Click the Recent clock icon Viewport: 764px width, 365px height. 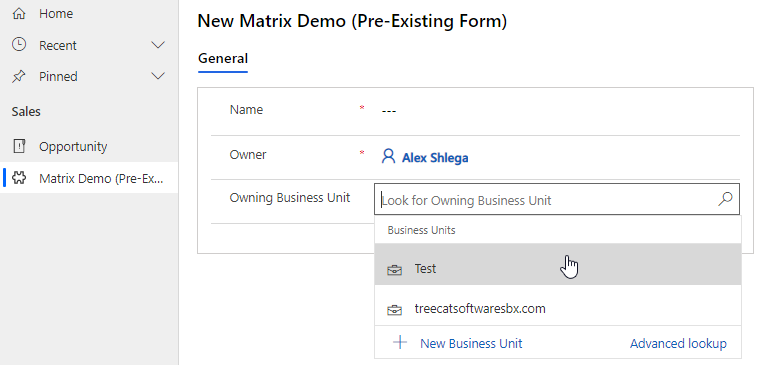(x=19, y=45)
